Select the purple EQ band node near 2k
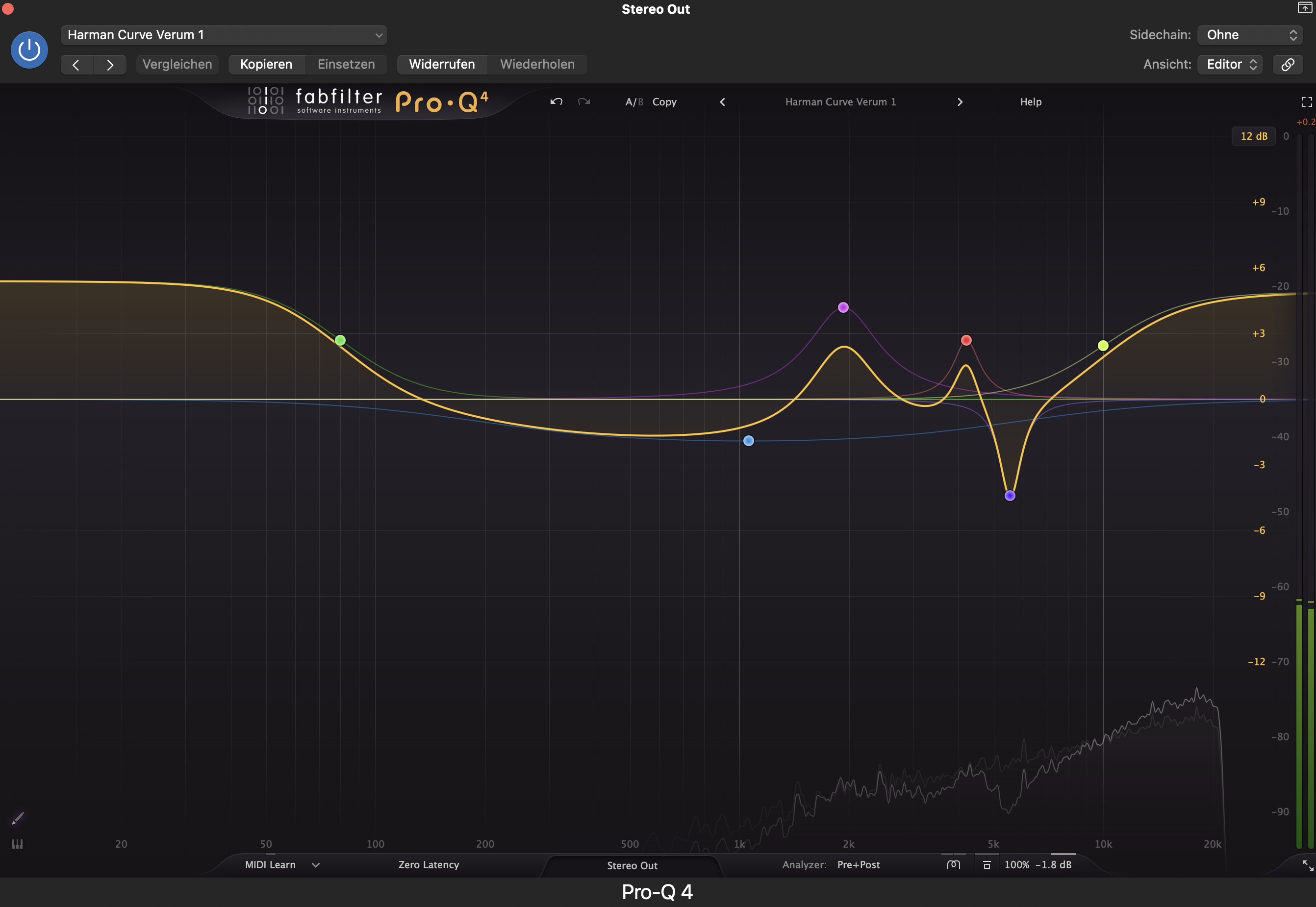Image resolution: width=1316 pixels, height=907 pixels. (x=843, y=307)
